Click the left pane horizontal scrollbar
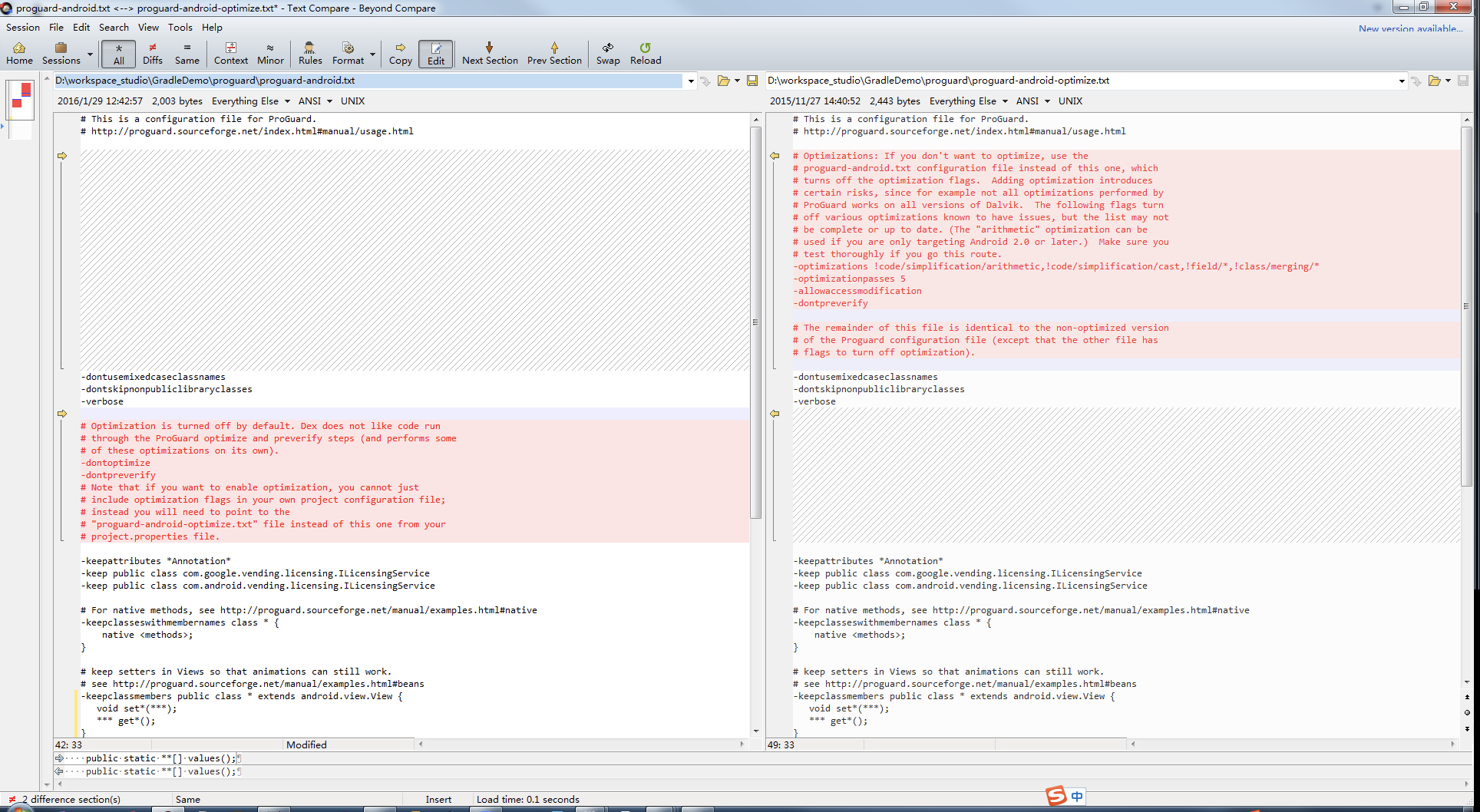Viewport: 1480px width, 812px height. [x=581, y=744]
